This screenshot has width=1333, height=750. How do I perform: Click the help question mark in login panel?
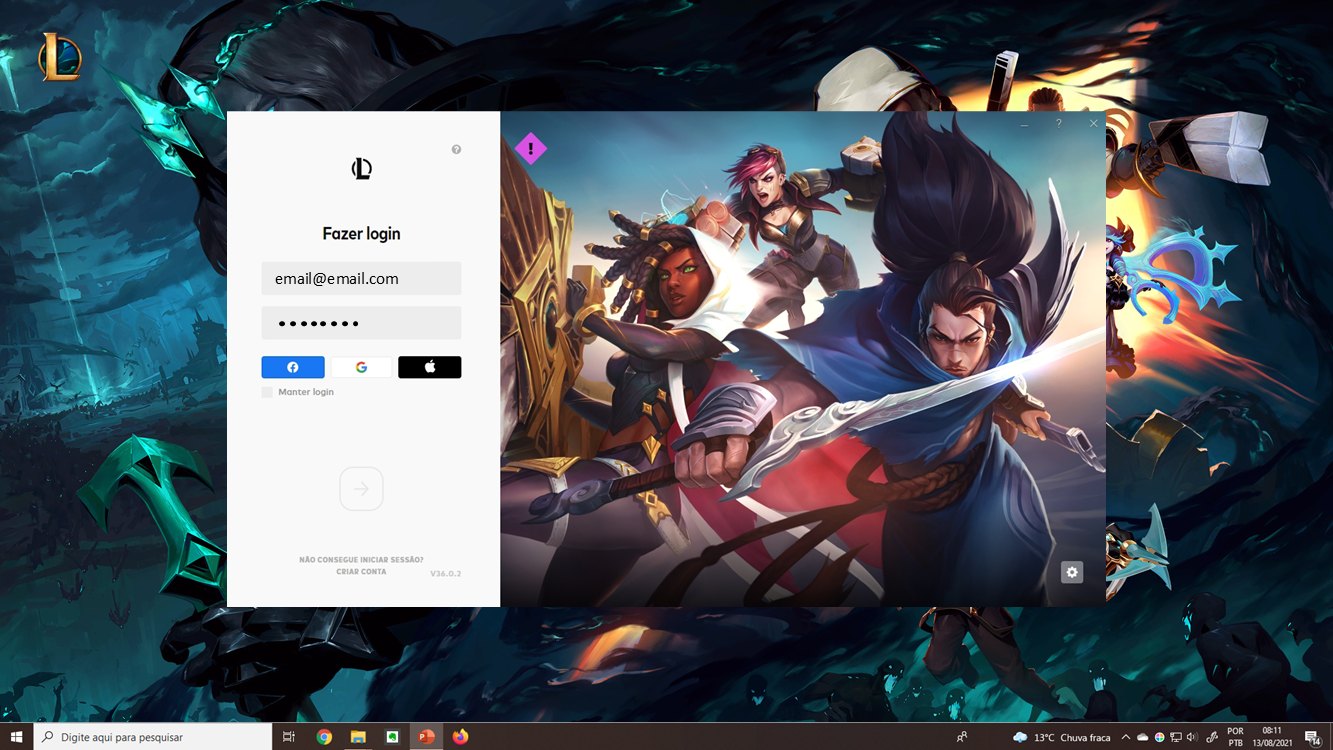click(x=456, y=149)
